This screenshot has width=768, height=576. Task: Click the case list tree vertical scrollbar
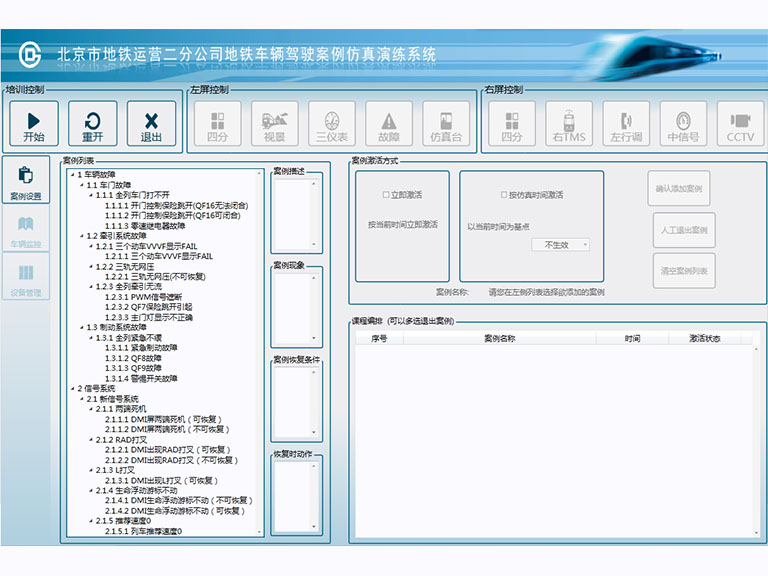pyautogui.click(x=259, y=353)
